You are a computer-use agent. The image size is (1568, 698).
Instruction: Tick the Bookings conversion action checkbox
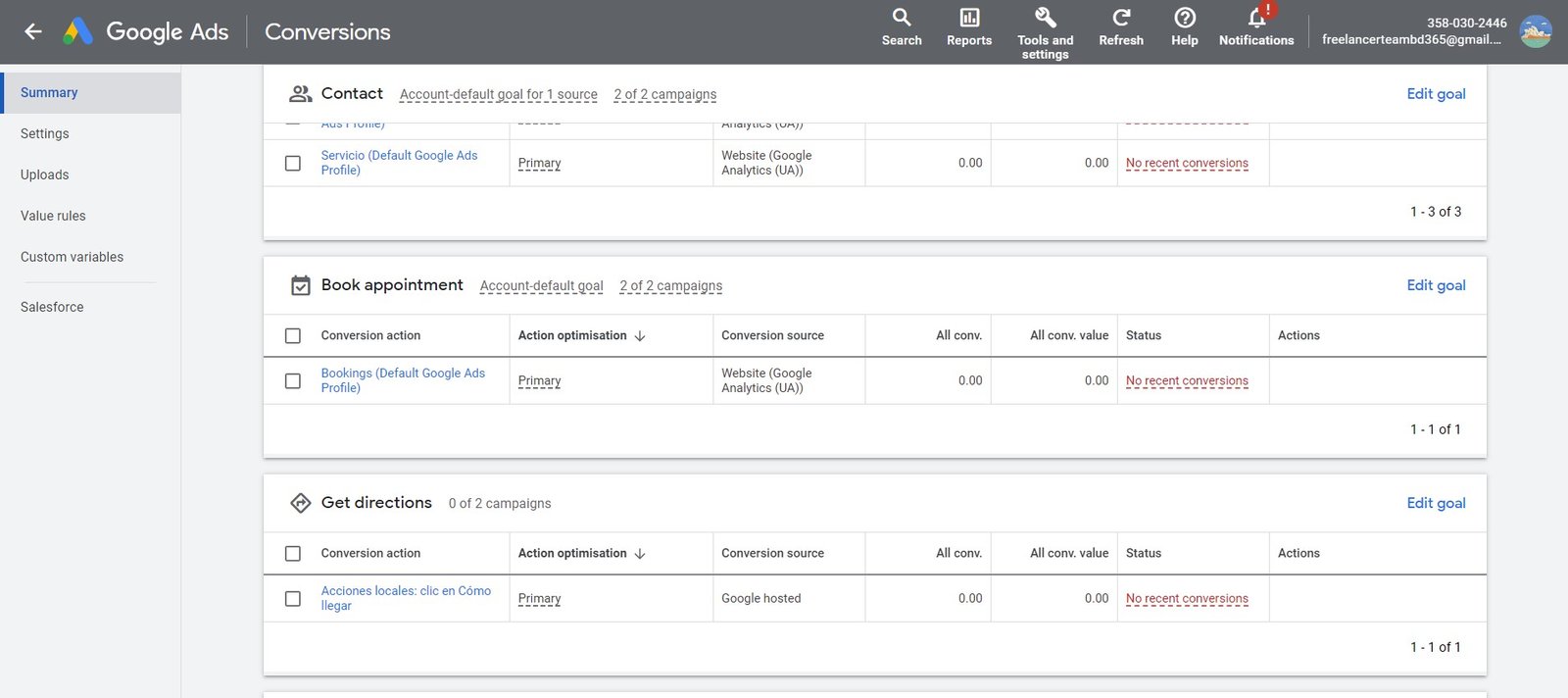point(293,380)
